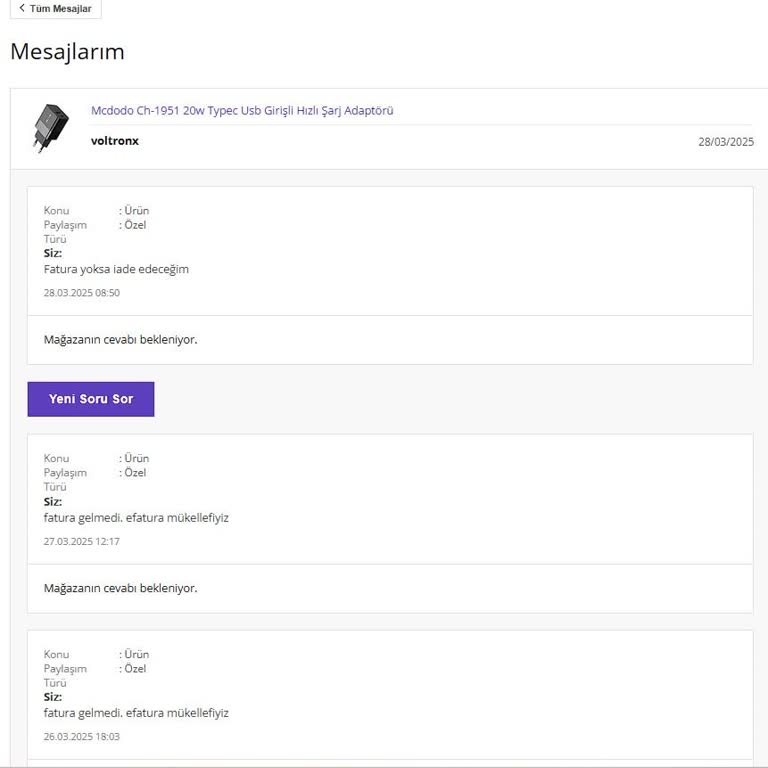Click the "Siz:" label in the 27.03.2025 message
This screenshot has width=768, height=768.
tap(53, 502)
